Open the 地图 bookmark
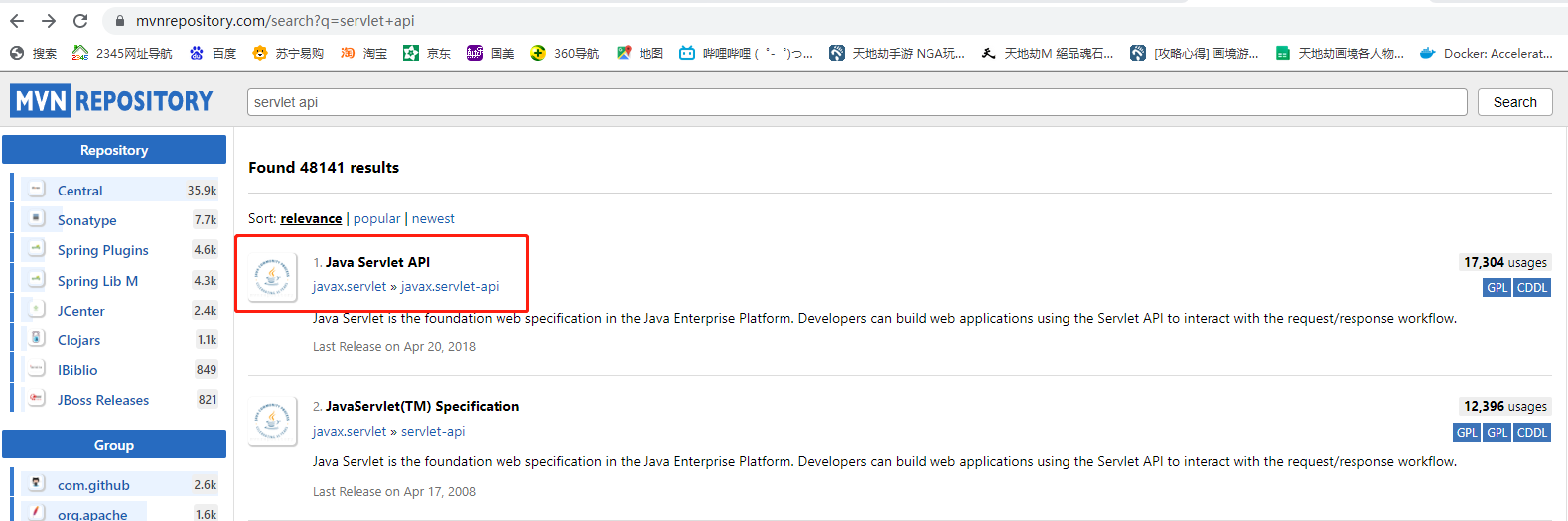 click(x=640, y=54)
